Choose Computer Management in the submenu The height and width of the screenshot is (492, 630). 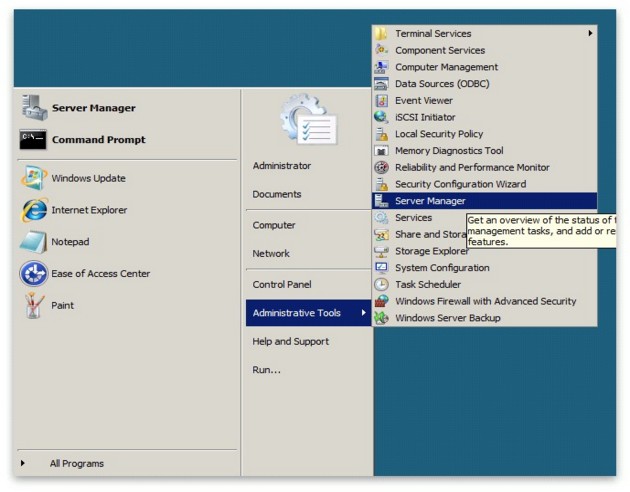485,67
